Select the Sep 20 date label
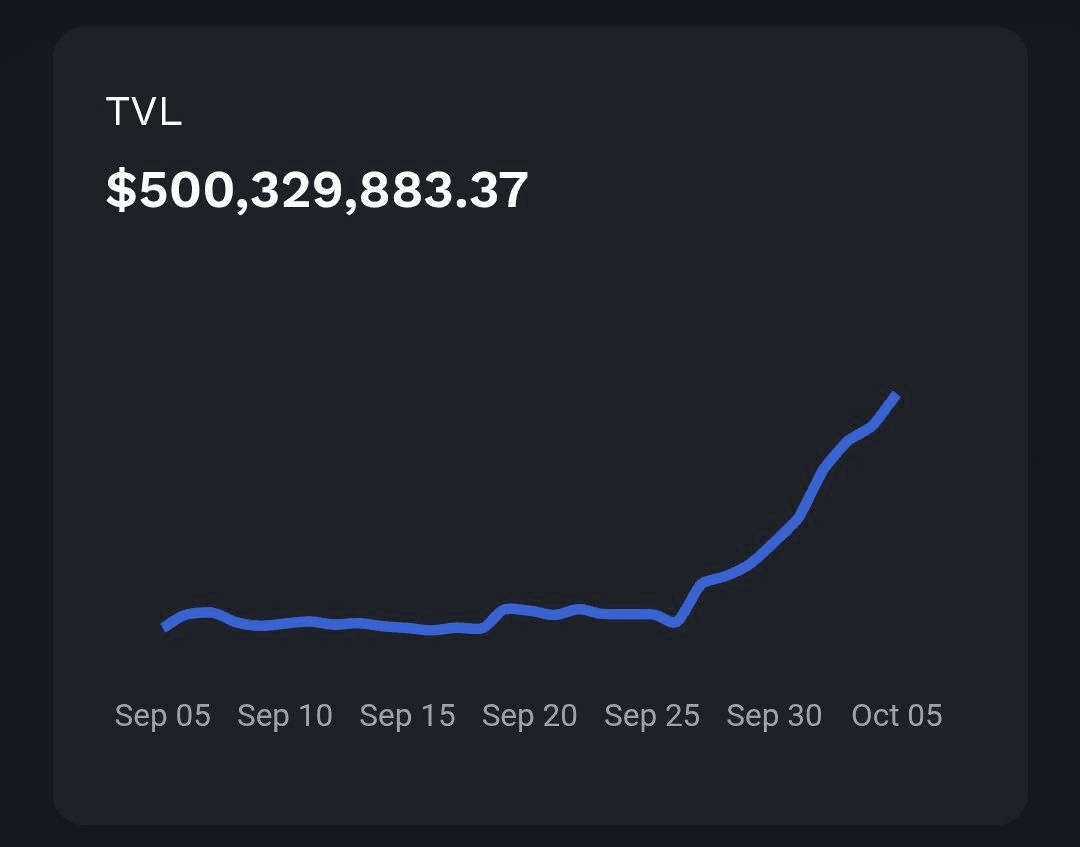Viewport: 1080px width, 847px height. point(530,715)
